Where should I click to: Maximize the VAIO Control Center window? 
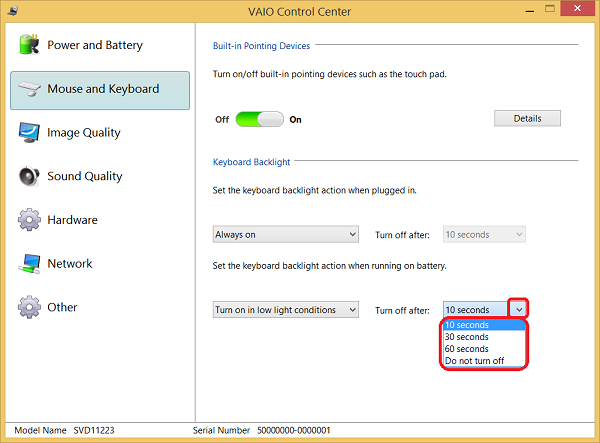(x=550, y=9)
